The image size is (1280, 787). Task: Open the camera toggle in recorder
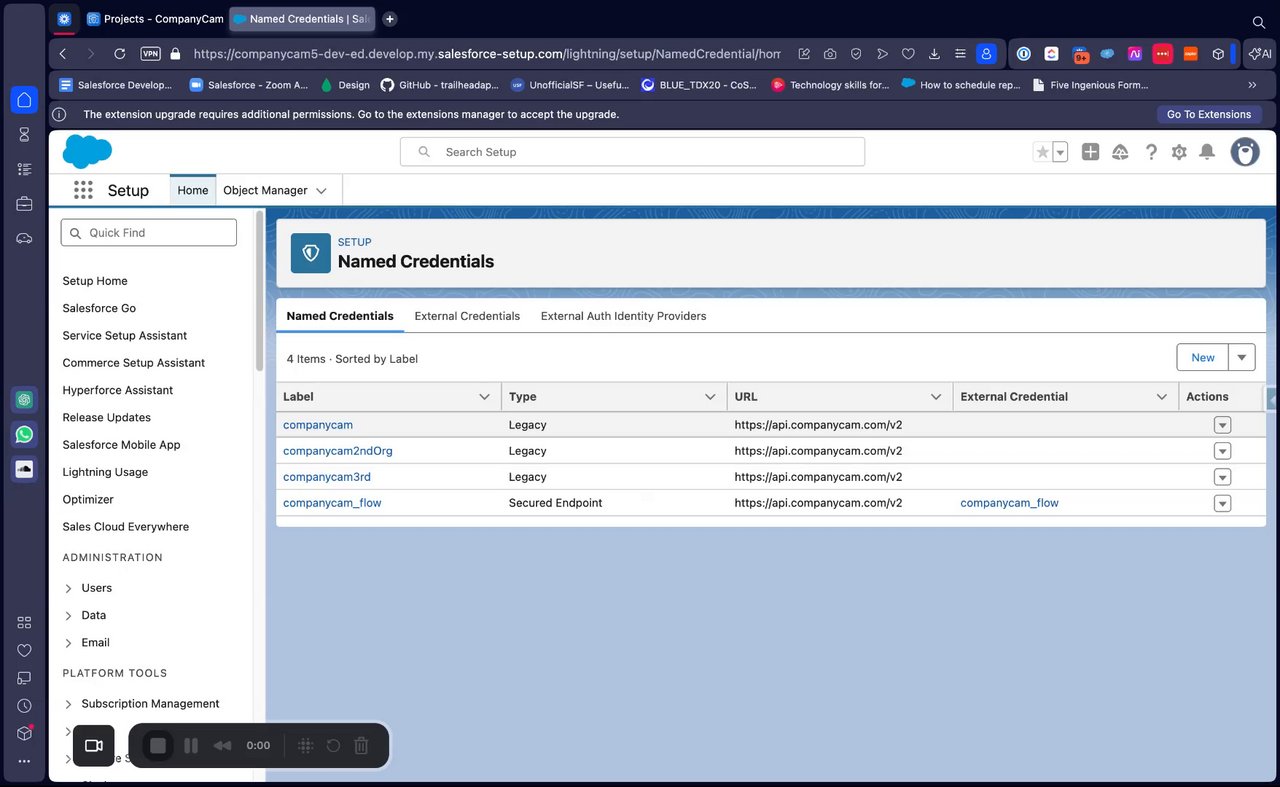pyautogui.click(x=94, y=746)
